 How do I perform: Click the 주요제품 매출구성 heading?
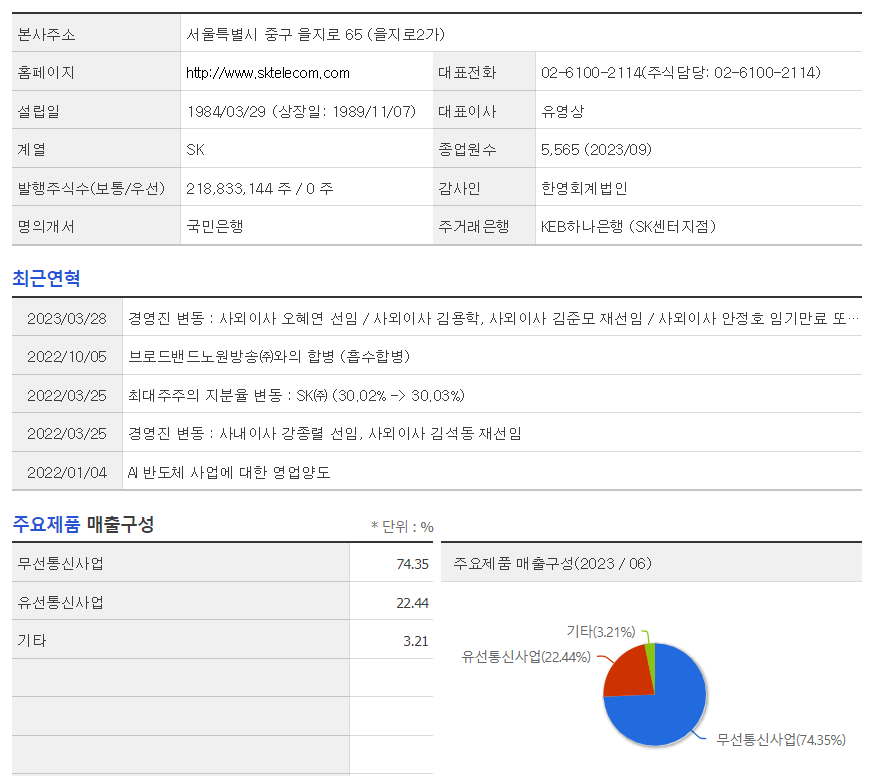83,524
